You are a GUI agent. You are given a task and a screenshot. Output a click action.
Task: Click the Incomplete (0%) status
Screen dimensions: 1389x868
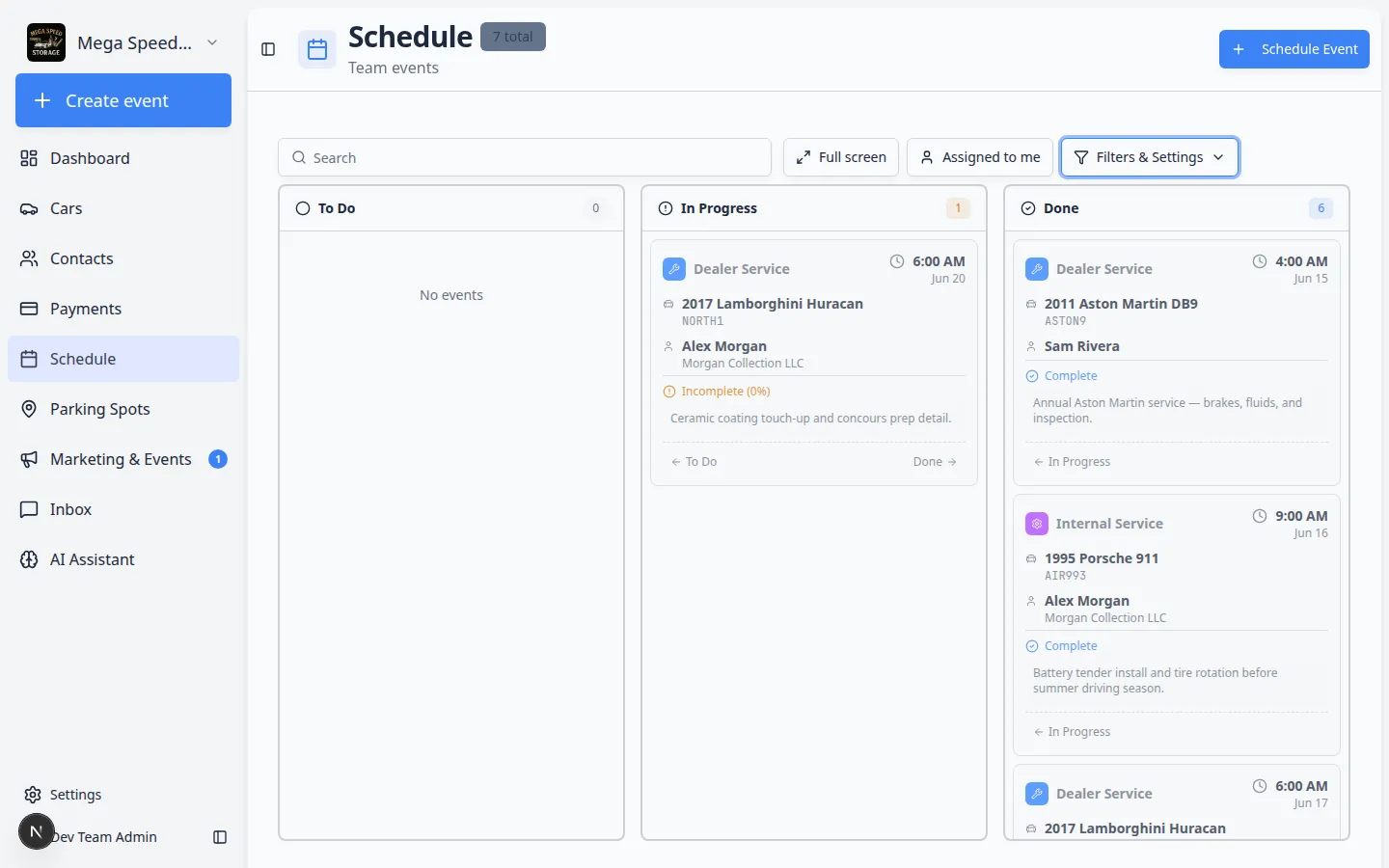coord(717,392)
